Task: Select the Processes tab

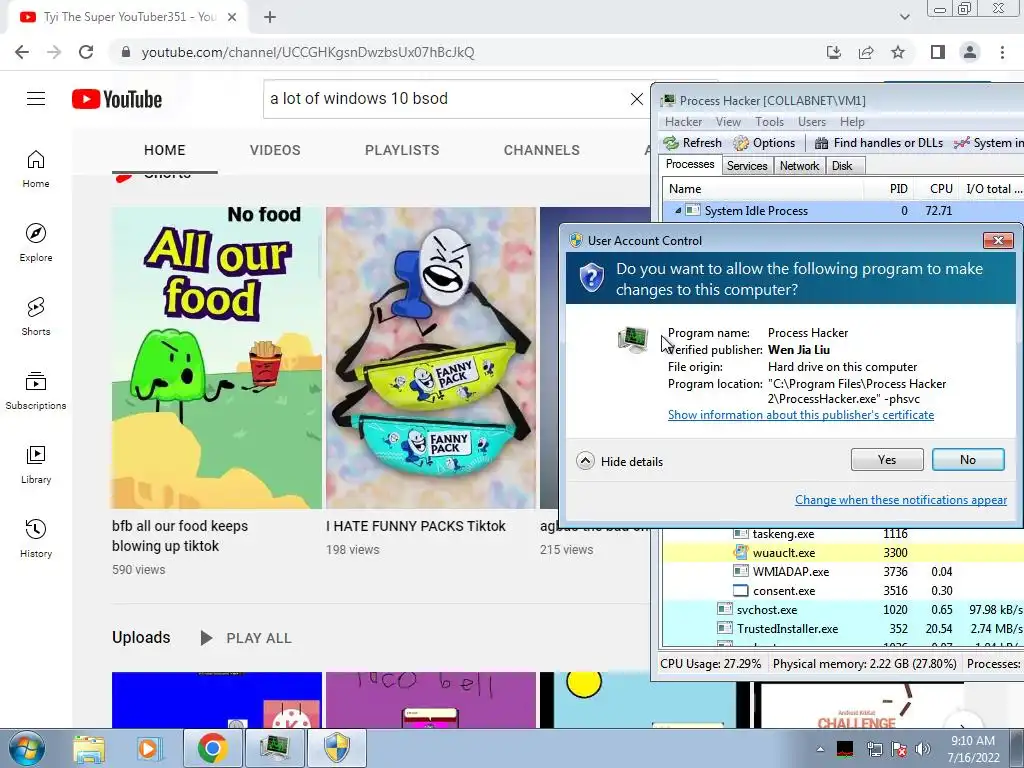Action: (690, 165)
